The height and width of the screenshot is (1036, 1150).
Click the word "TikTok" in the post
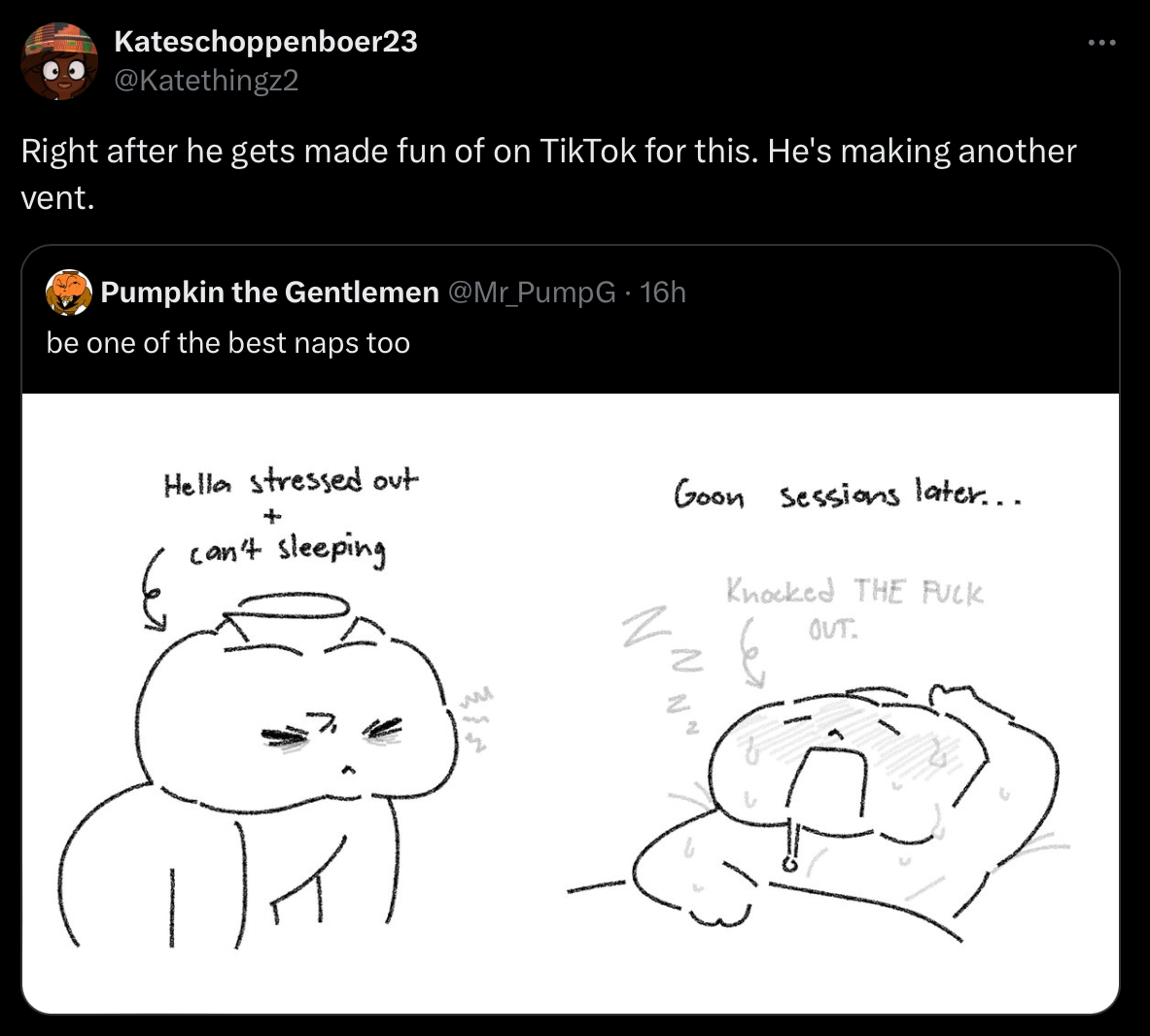(x=587, y=152)
